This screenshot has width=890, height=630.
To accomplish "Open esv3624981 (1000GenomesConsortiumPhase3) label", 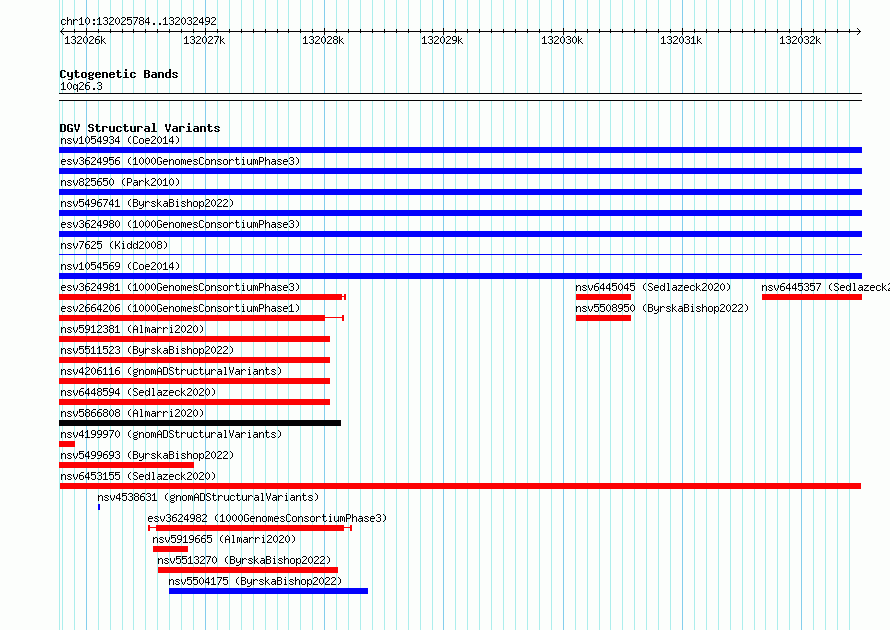I will pos(180,287).
